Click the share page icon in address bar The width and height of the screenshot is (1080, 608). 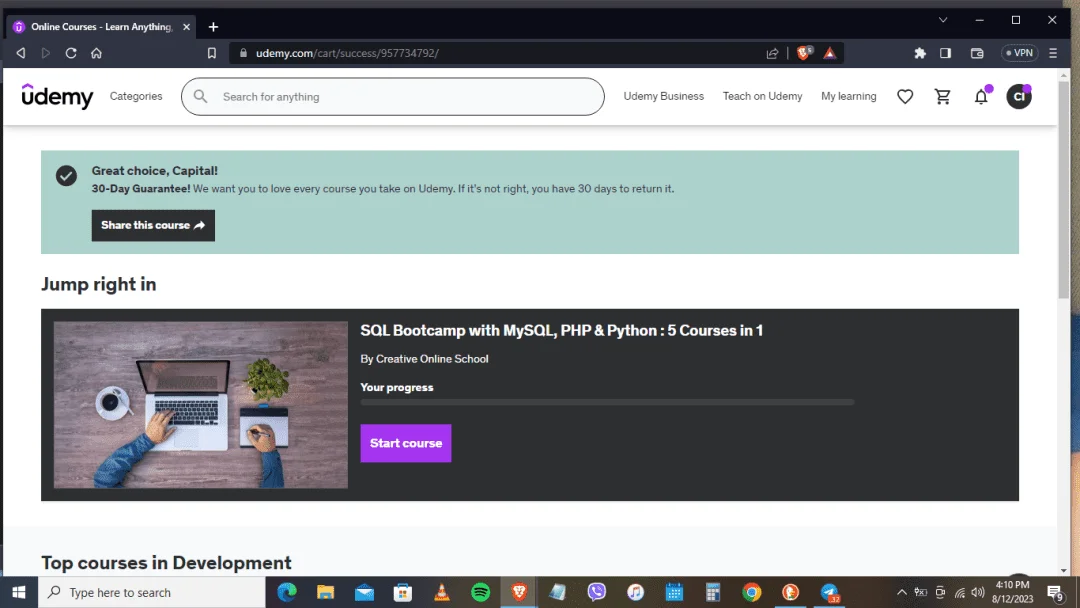pyautogui.click(x=772, y=53)
